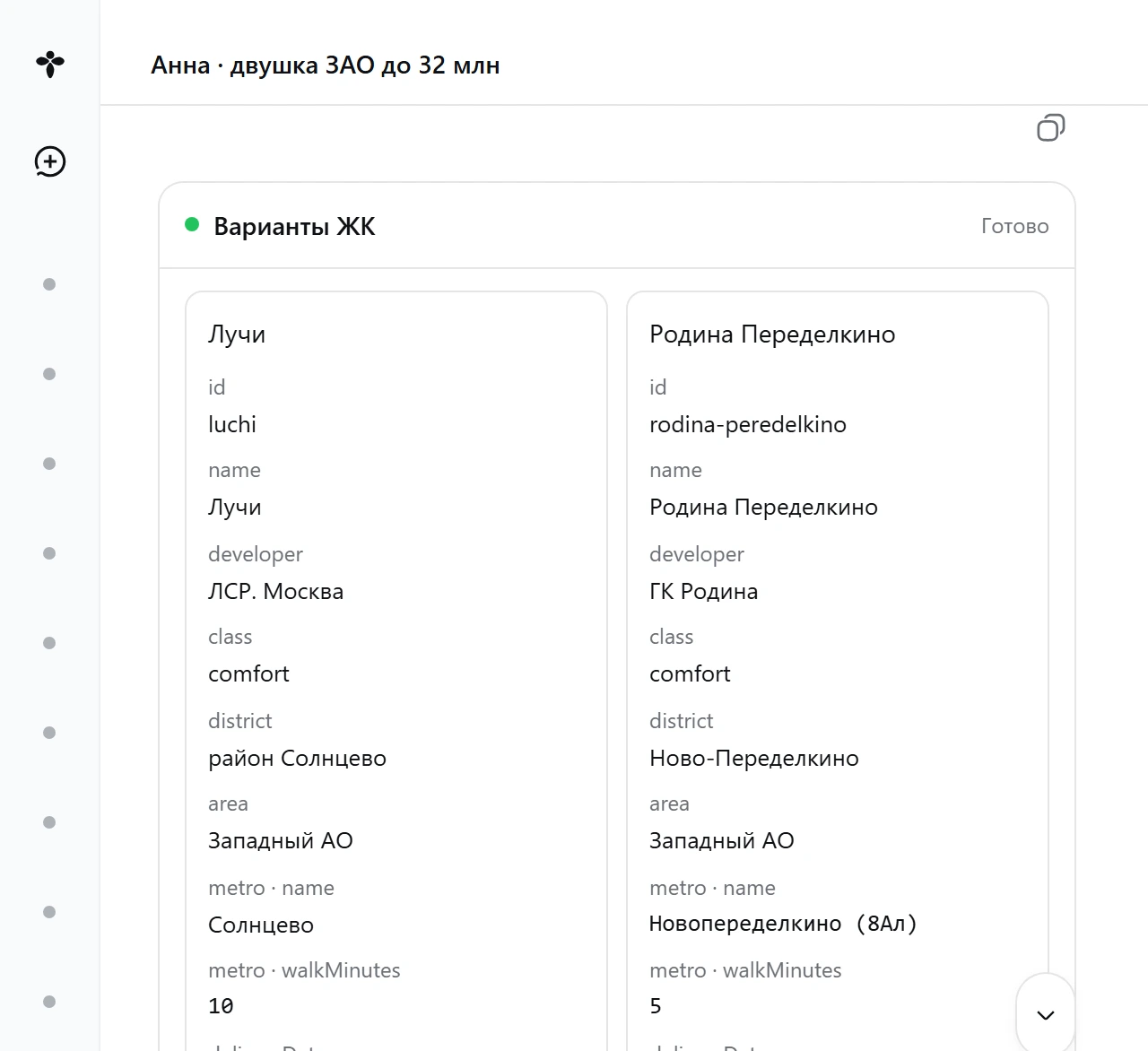Select the "Родина Переделкино" card title heading
Screen dimensions: 1148x1051
(772, 334)
